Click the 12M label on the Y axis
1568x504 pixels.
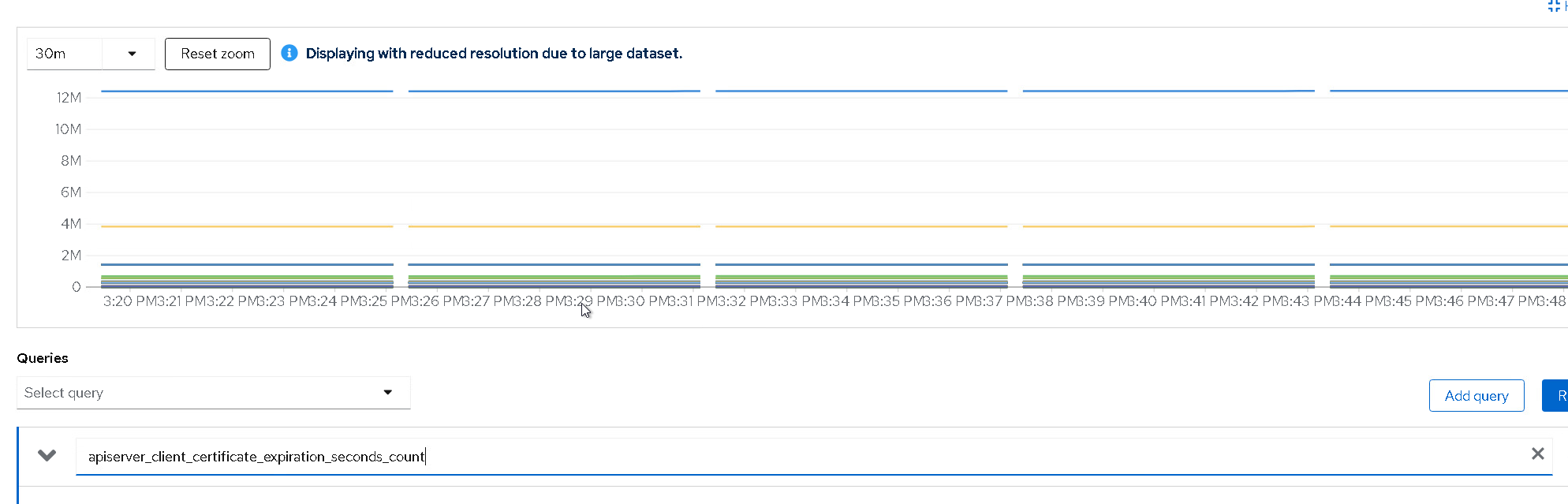point(69,98)
